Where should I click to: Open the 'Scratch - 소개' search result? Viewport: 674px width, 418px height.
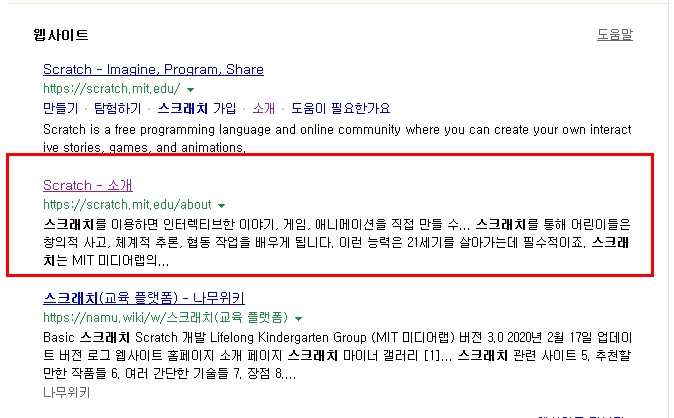(x=88, y=185)
